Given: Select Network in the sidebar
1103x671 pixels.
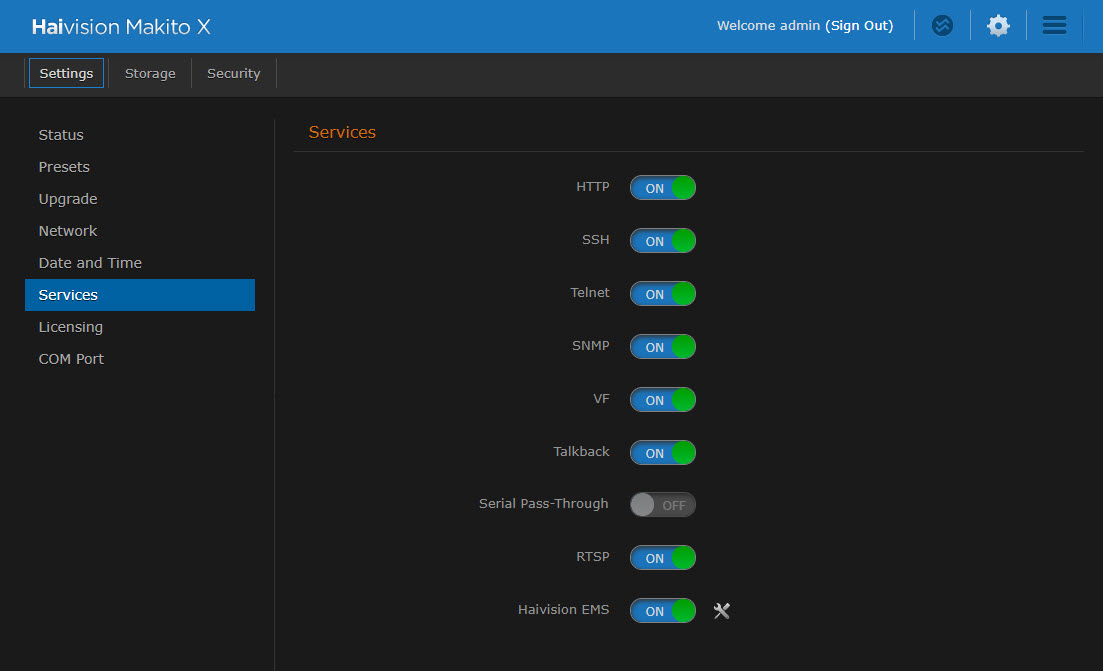Looking at the screenshot, I should (x=68, y=230).
